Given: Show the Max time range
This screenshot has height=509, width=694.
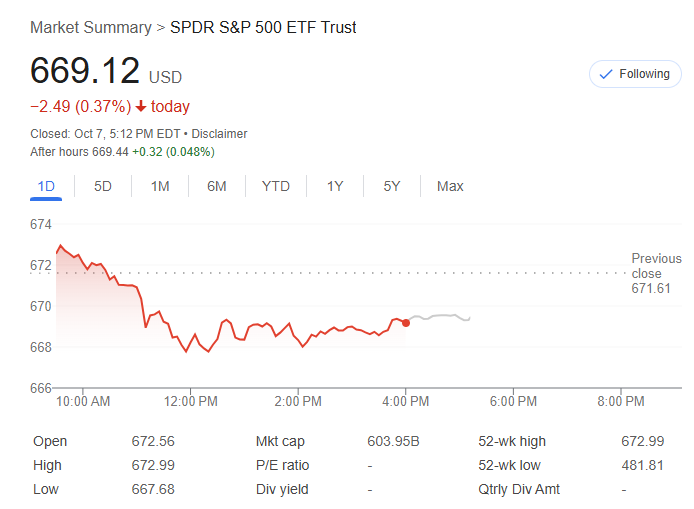Looking at the screenshot, I should coord(450,186).
